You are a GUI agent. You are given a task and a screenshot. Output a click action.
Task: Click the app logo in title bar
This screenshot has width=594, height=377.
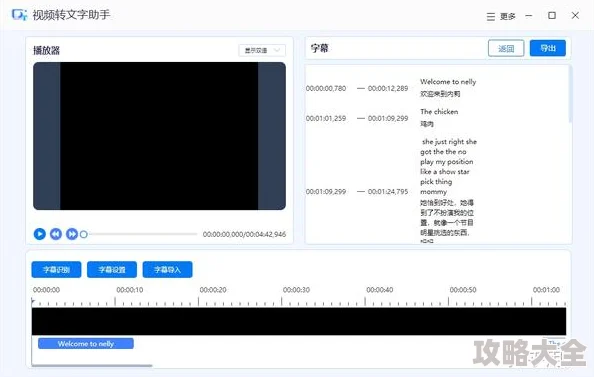[19, 15]
